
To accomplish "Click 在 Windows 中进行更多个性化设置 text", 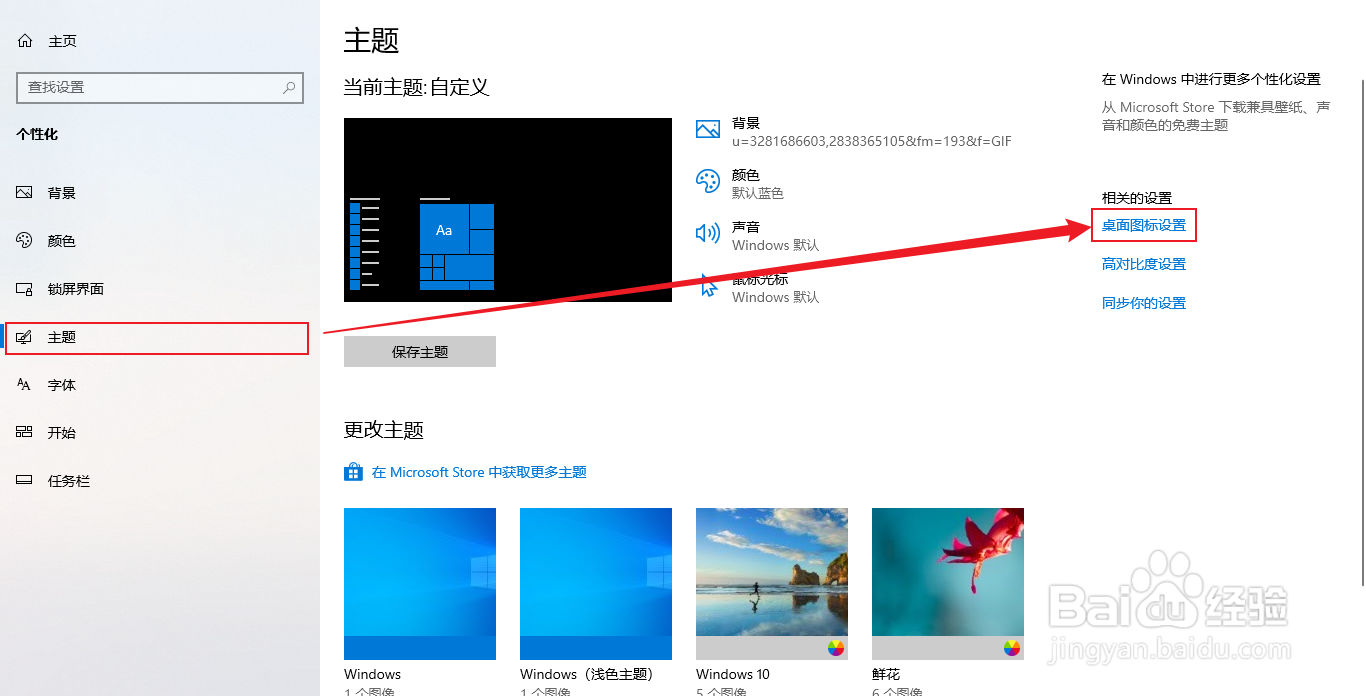I will [x=1211, y=79].
